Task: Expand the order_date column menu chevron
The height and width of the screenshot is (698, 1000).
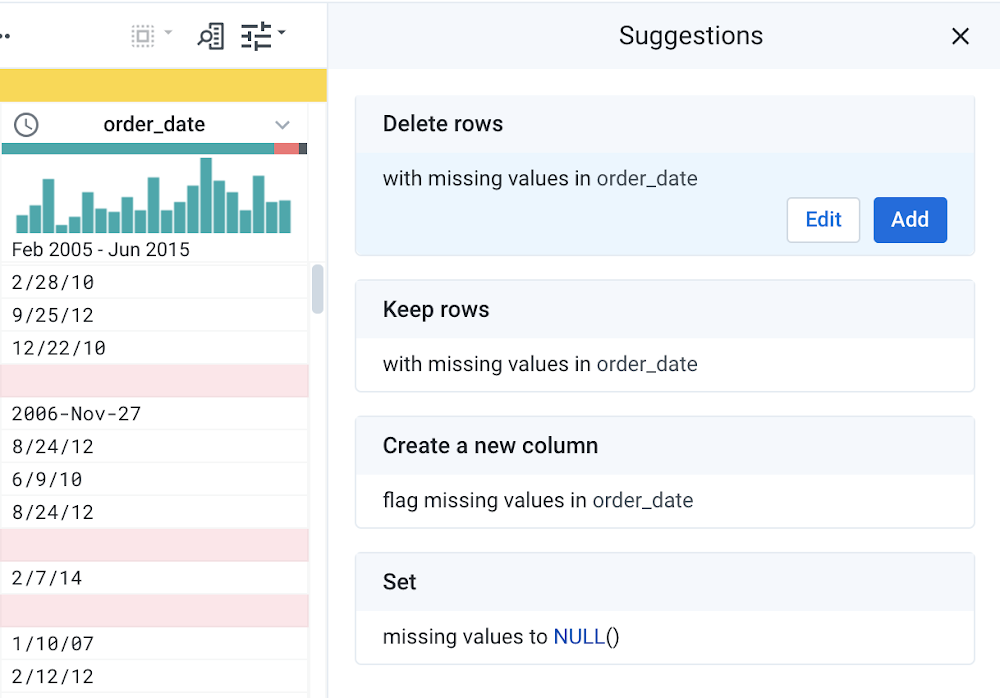Action: [x=283, y=124]
